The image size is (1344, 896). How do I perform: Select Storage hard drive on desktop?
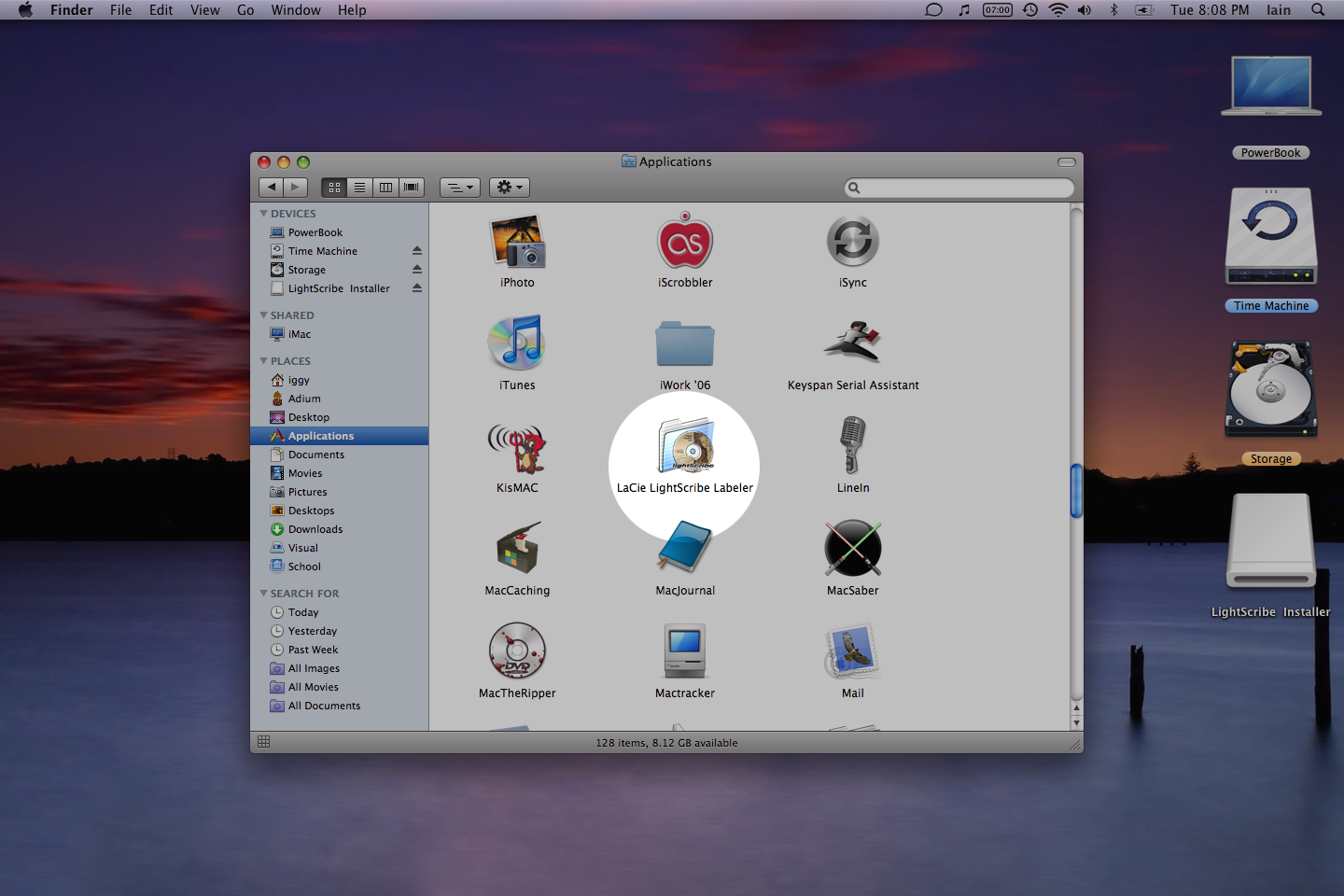1271,389
